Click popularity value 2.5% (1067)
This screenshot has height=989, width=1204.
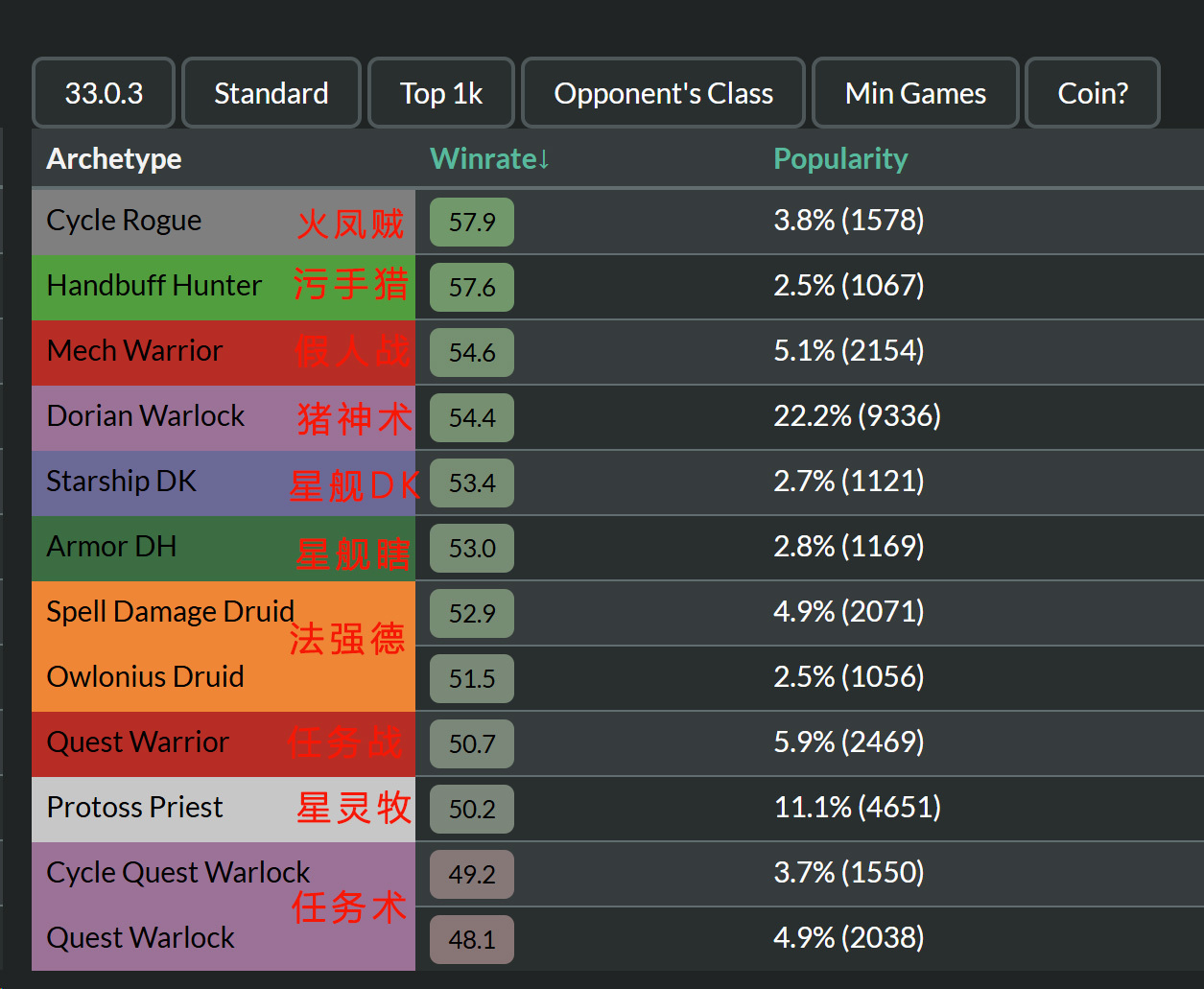[849, 286]
